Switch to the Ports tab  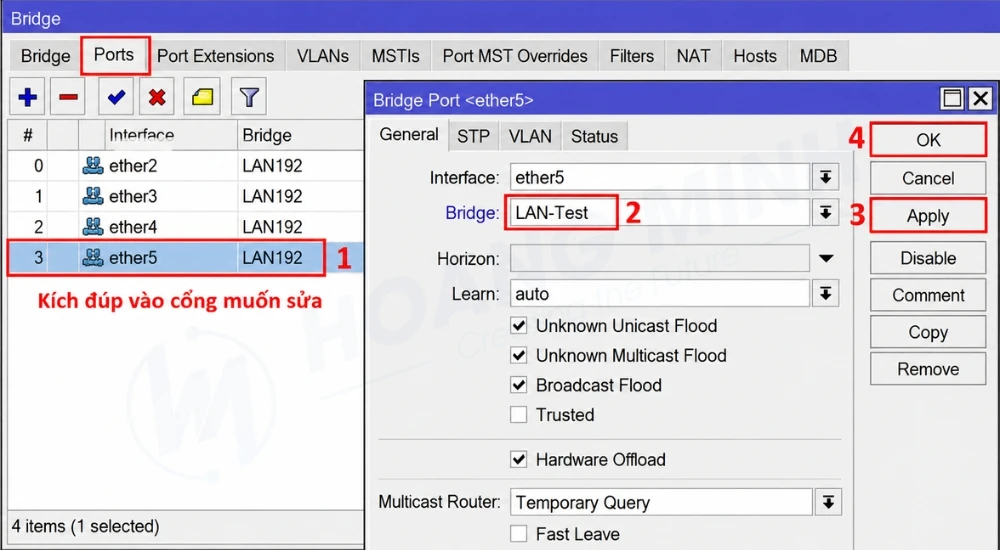(114, 55)
